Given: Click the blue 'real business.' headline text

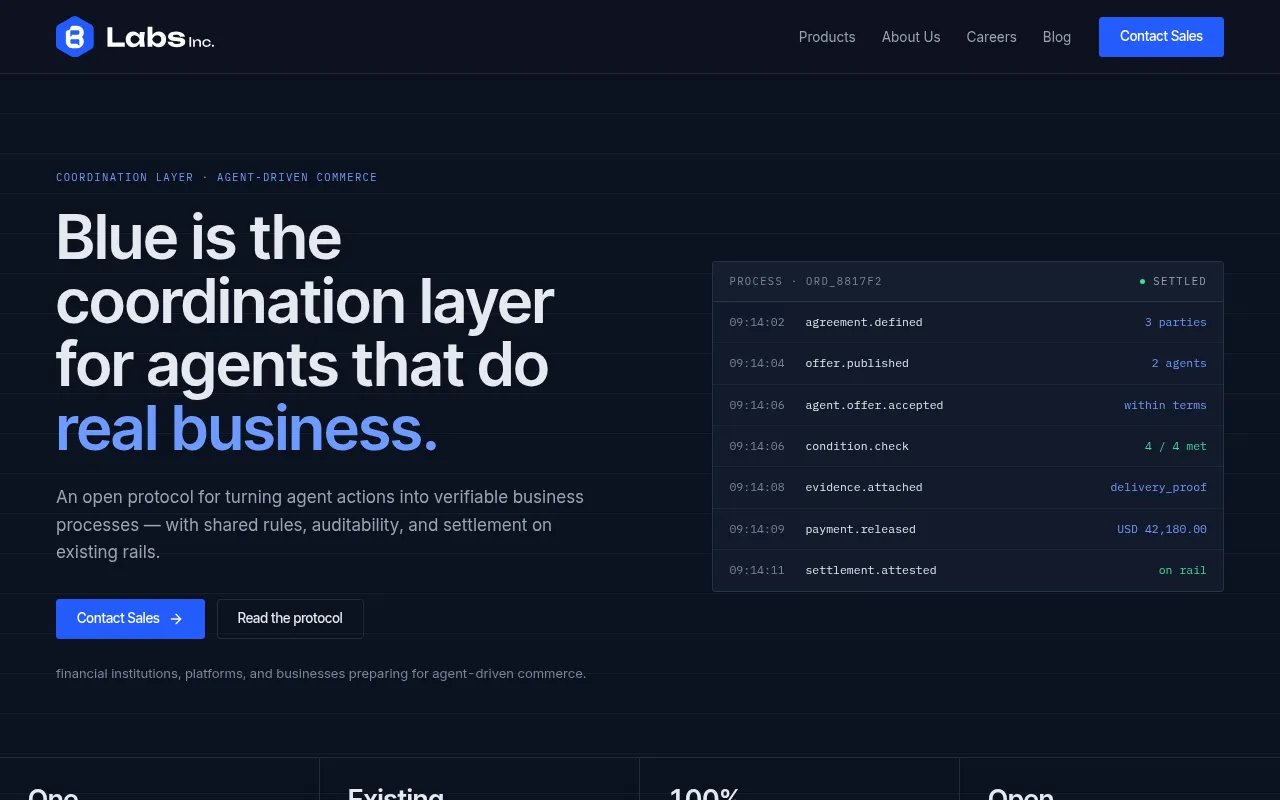Looking at the screenshot, I should click(247, 428).
